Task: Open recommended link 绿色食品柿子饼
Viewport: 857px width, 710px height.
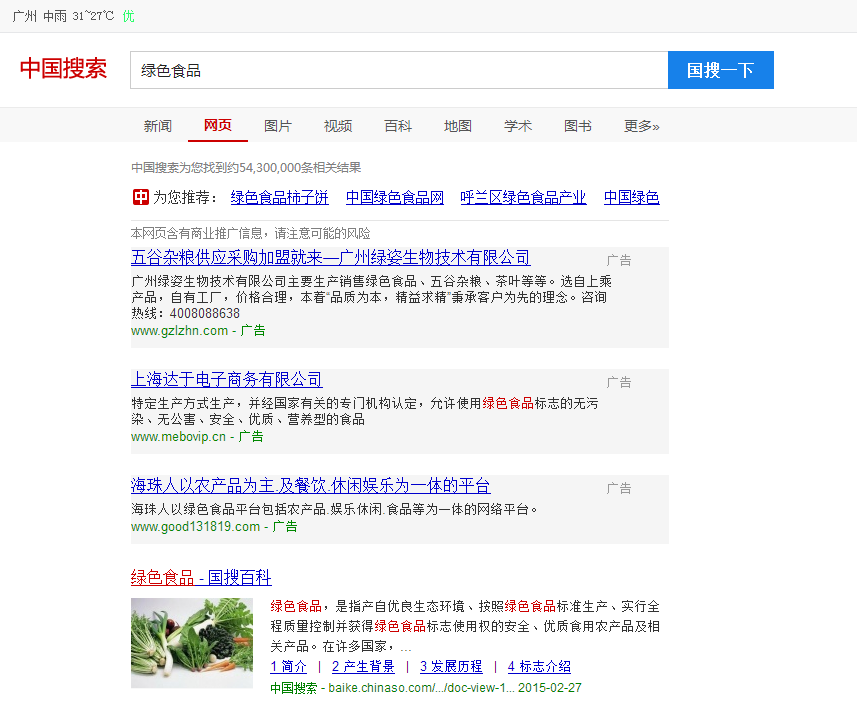Action: 279,197
